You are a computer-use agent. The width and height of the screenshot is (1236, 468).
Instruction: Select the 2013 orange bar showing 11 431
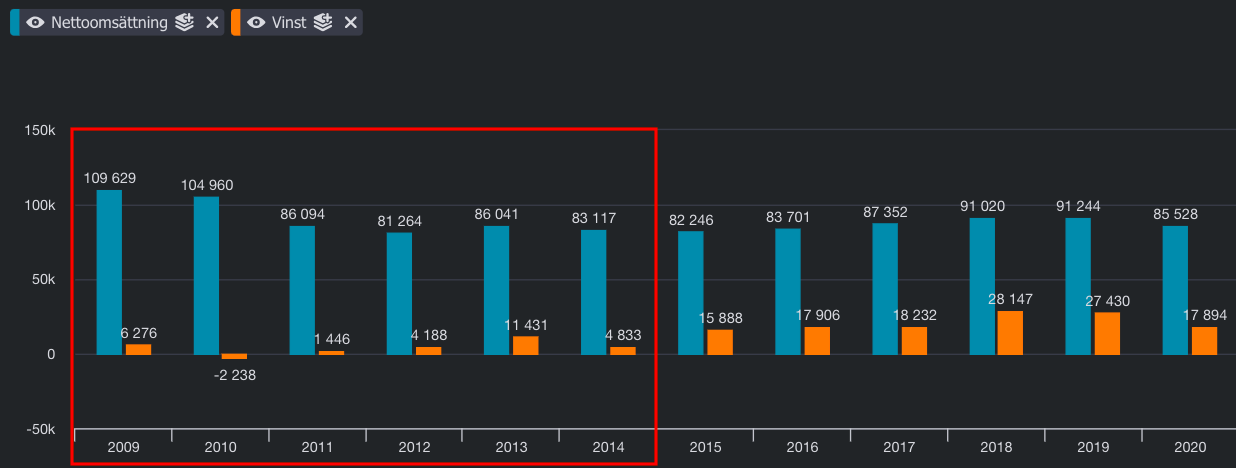(x=525, y=345)
